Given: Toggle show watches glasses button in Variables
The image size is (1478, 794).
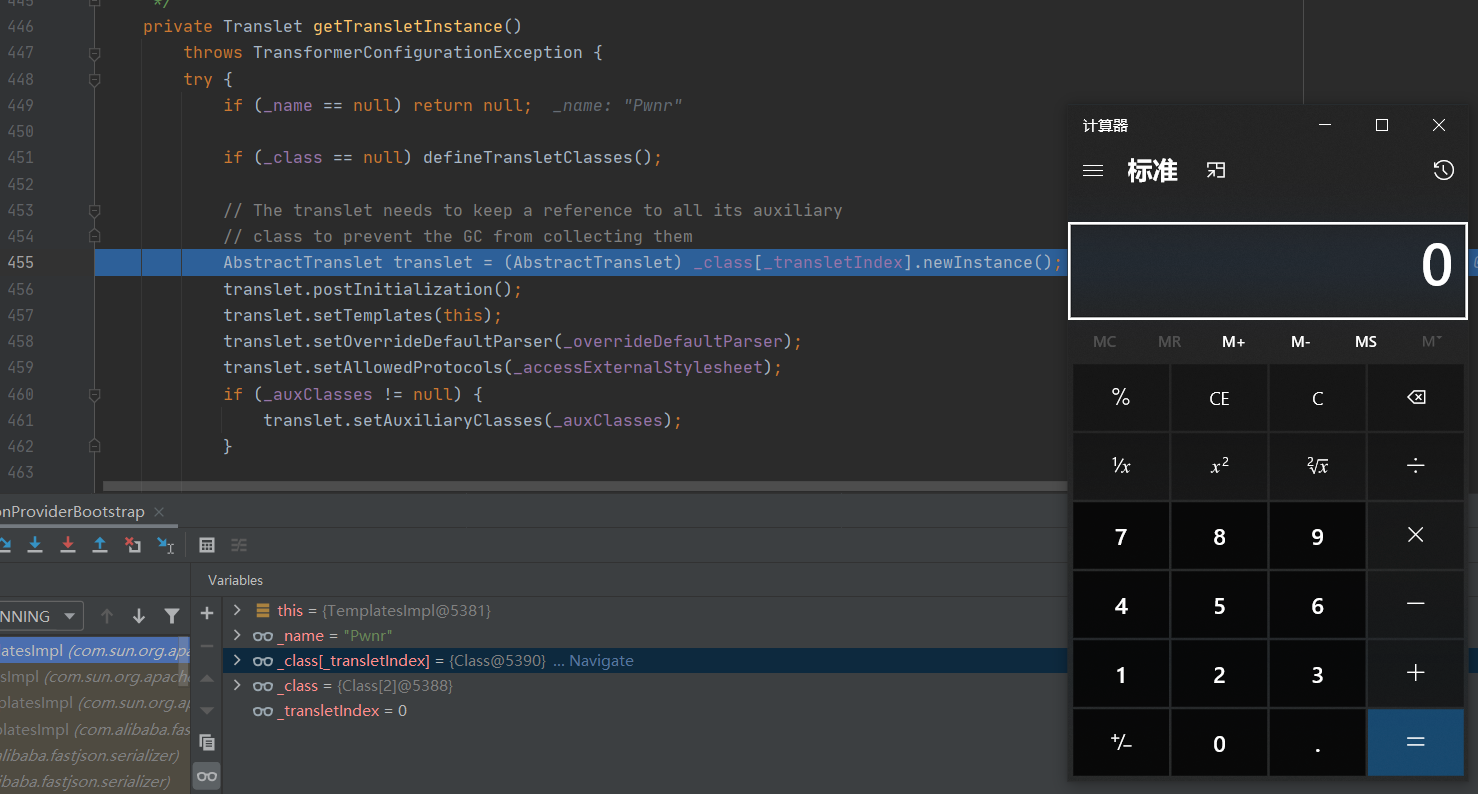Looking at the screenshot, I should pyautogui.click(x=207, y=776).
